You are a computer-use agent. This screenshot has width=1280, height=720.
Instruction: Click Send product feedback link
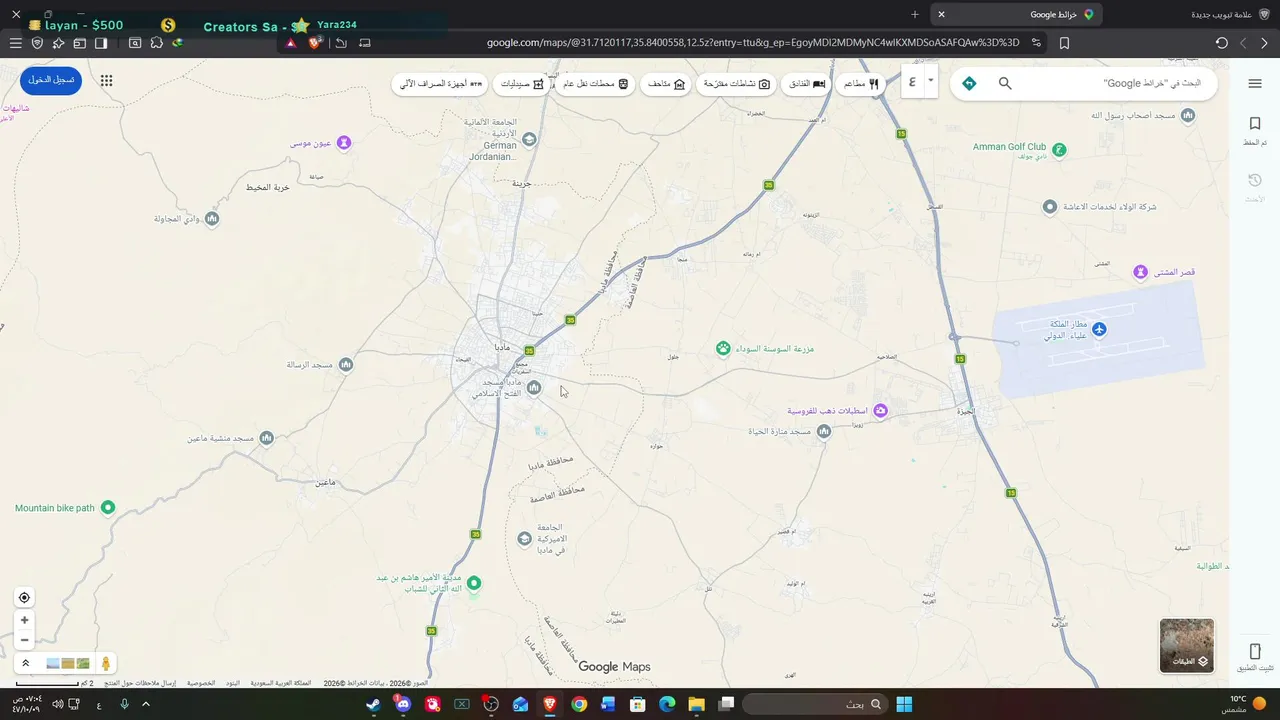tap(140, 683)
